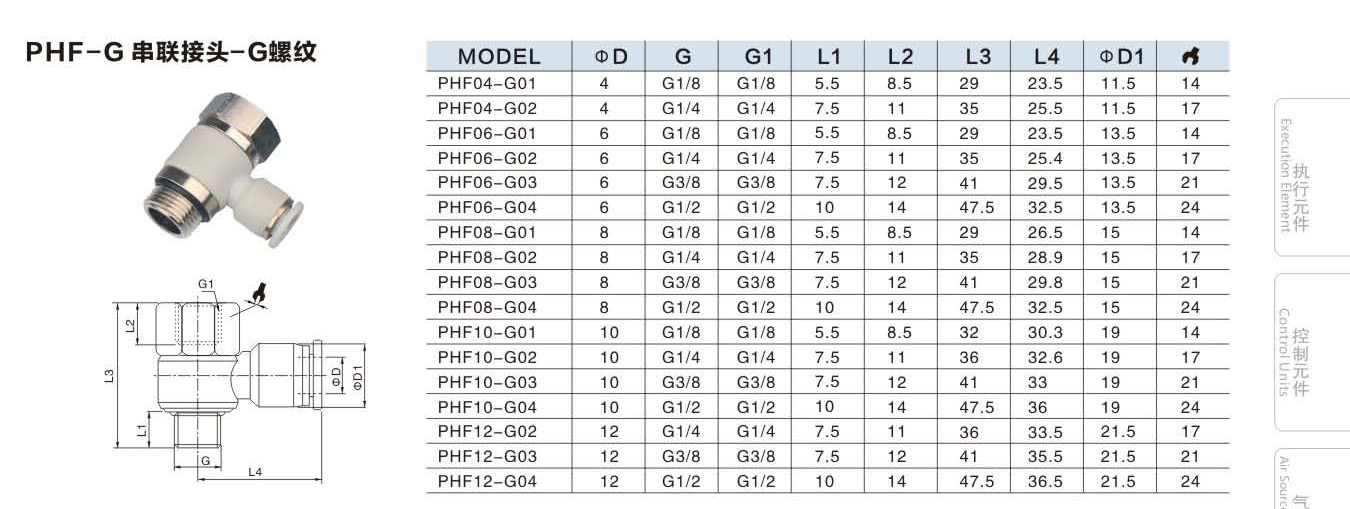
Task: Click the MODEL column header
Action: tap(498, 57)
